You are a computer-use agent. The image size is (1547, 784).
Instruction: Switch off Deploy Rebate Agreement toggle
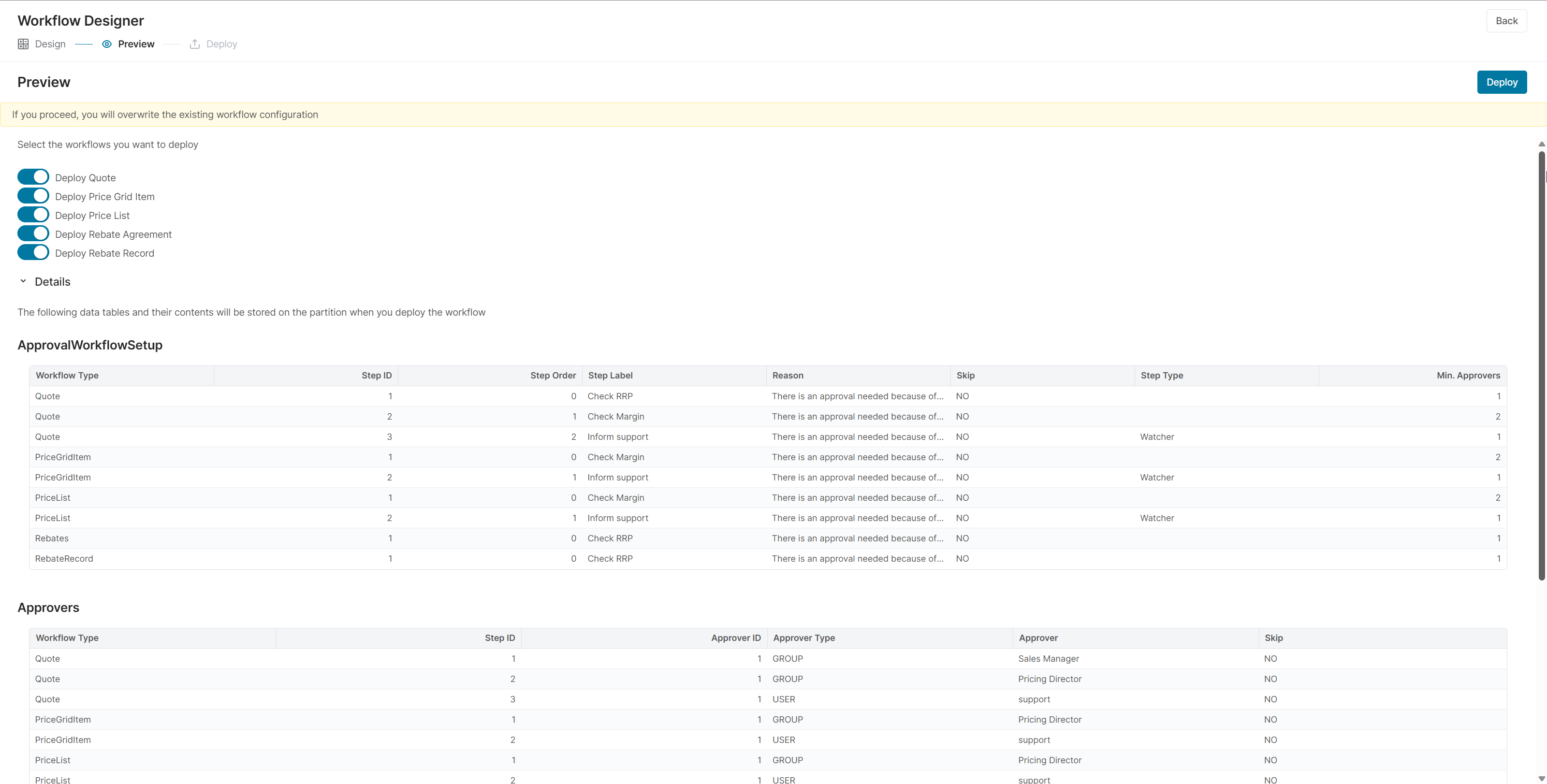point(33,233)
